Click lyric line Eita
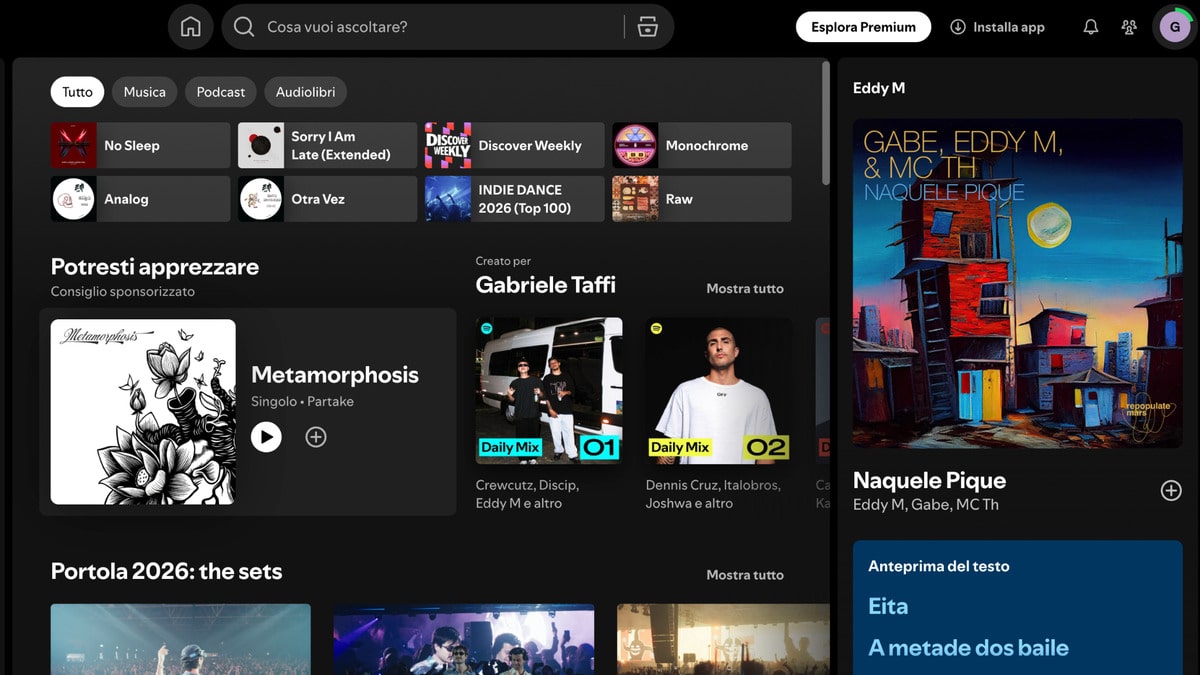This screenshot has width=1200, height=675. point(888,606)
